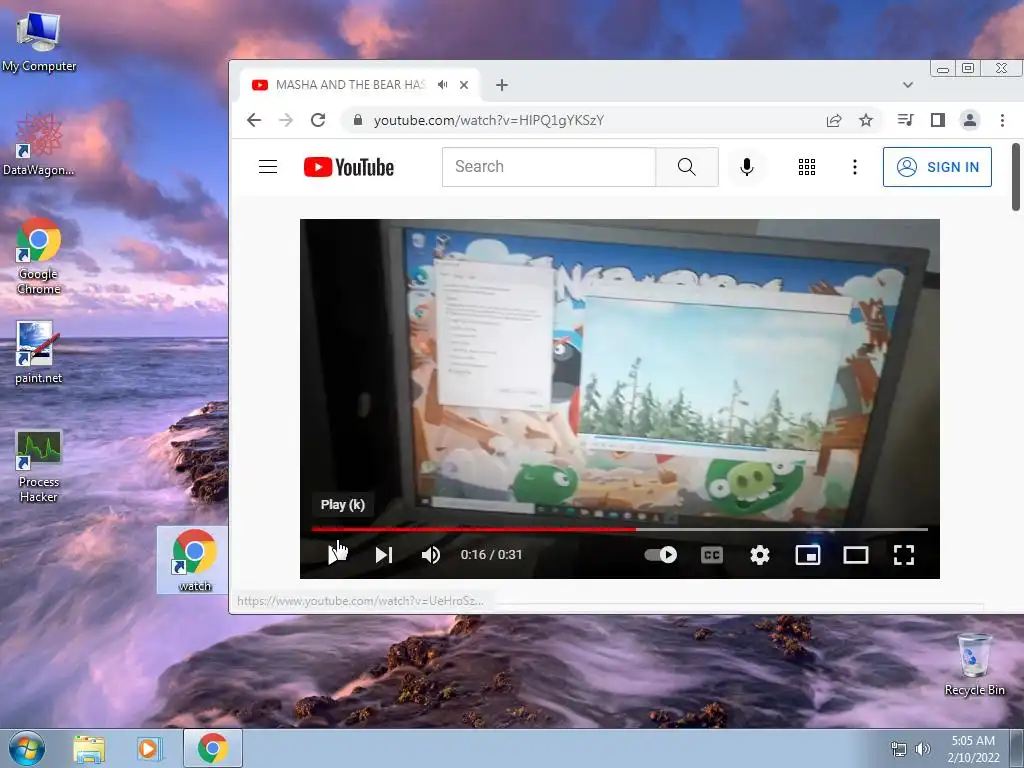The height and width of the screenshot is (768, 1024).
Task: Open Chrome side panel
Action: coord(938,120)
